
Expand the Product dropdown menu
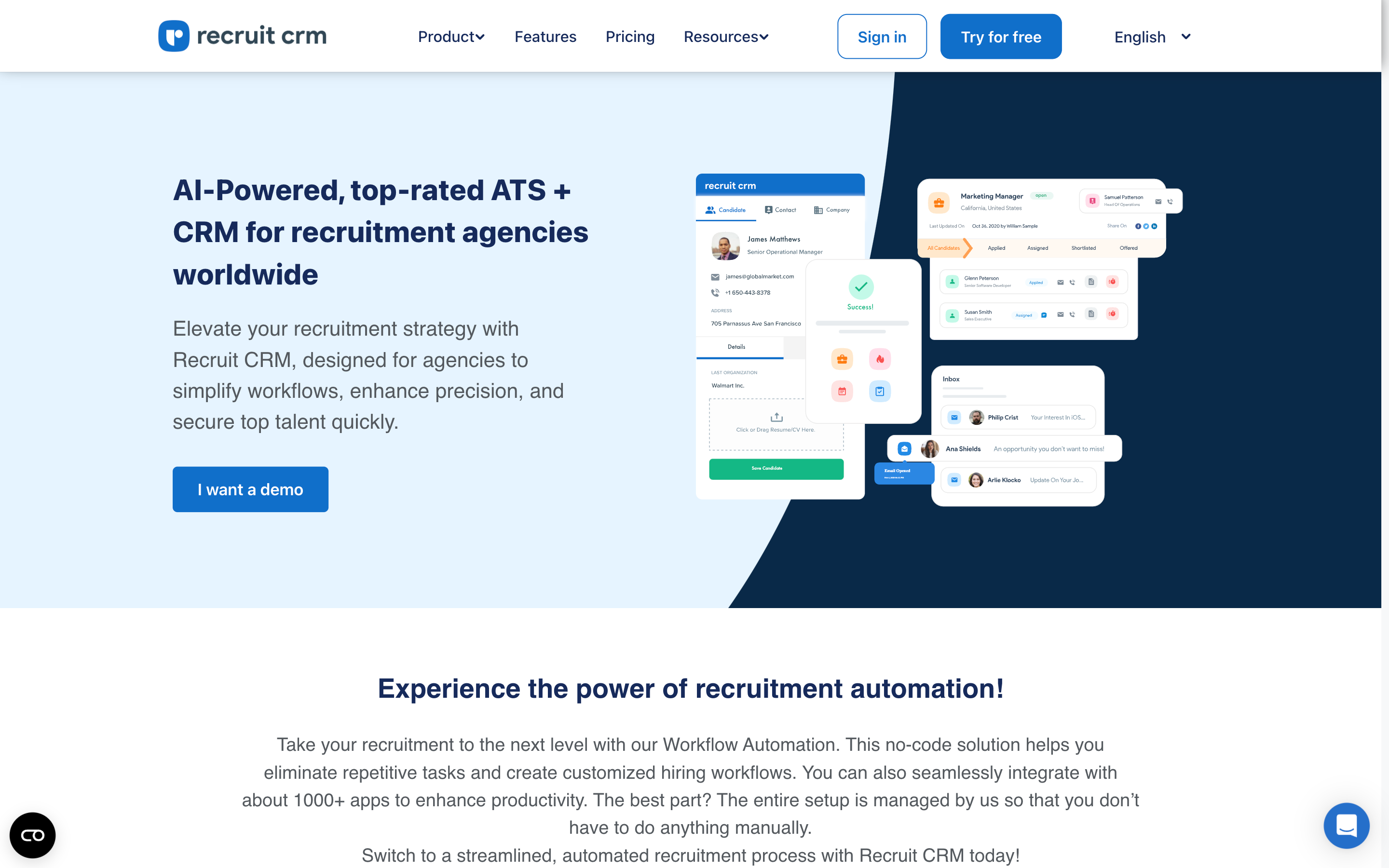click(451, 36)
